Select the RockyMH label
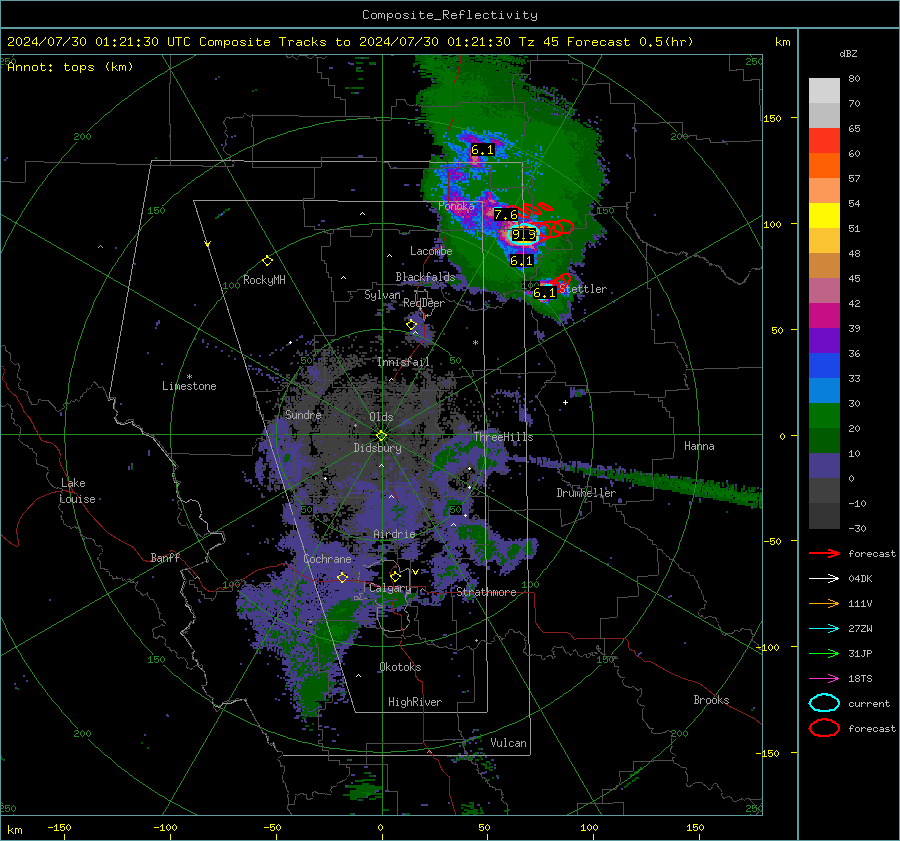Viewport: 900px width, 841px height. pos(264,280)
